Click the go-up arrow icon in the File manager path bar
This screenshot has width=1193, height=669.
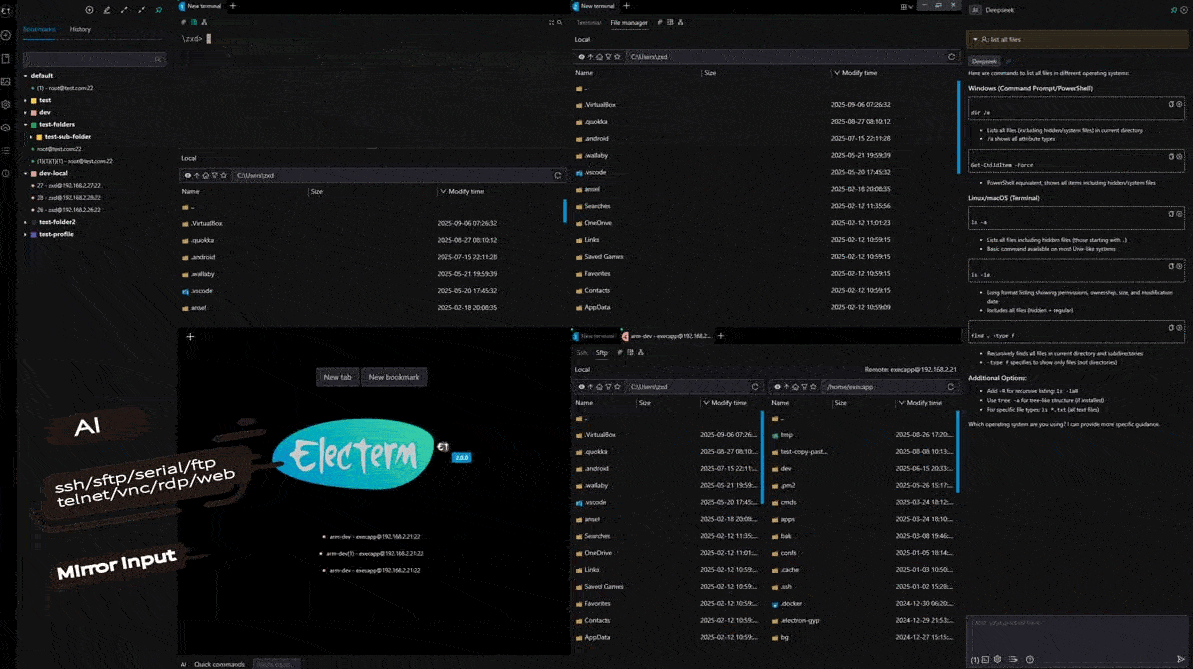point(590,56)
